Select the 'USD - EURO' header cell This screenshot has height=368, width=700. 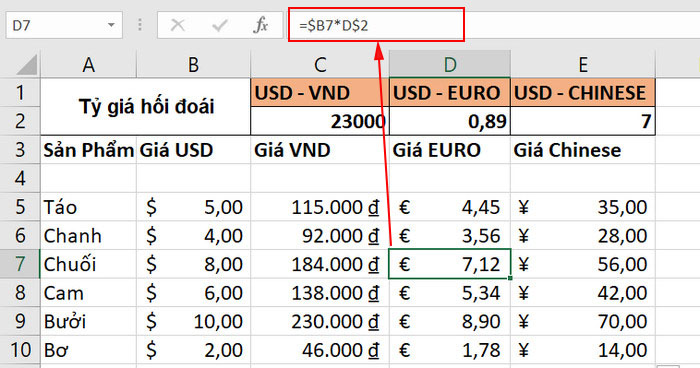[450, 93]
